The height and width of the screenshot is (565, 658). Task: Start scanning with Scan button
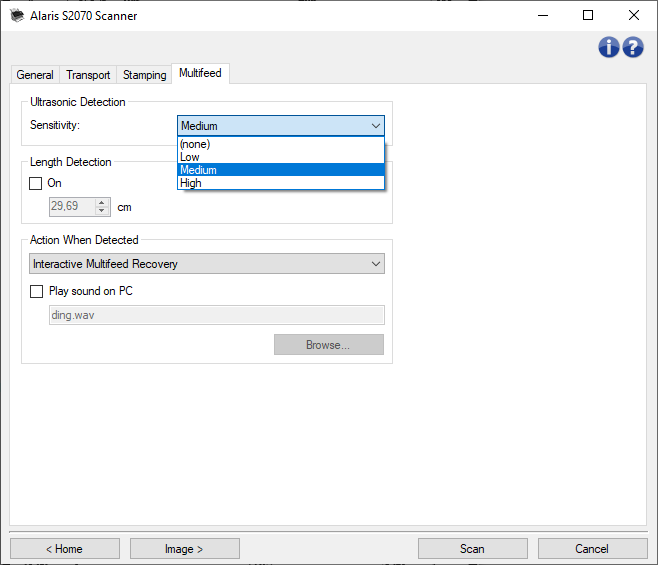473,549
